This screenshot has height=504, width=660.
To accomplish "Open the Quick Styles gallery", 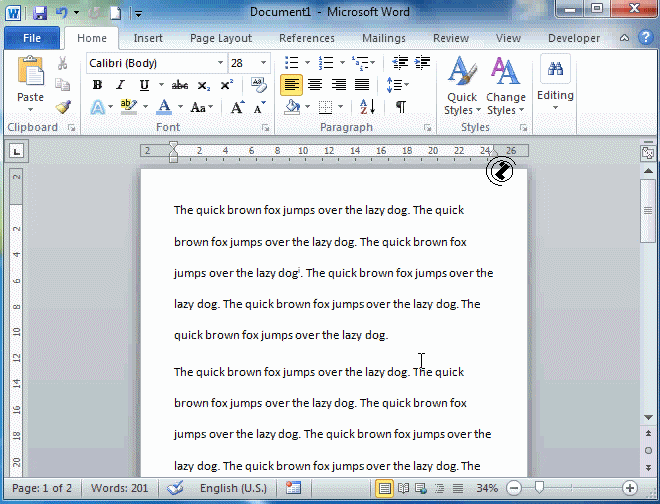I will pos(461,86).
